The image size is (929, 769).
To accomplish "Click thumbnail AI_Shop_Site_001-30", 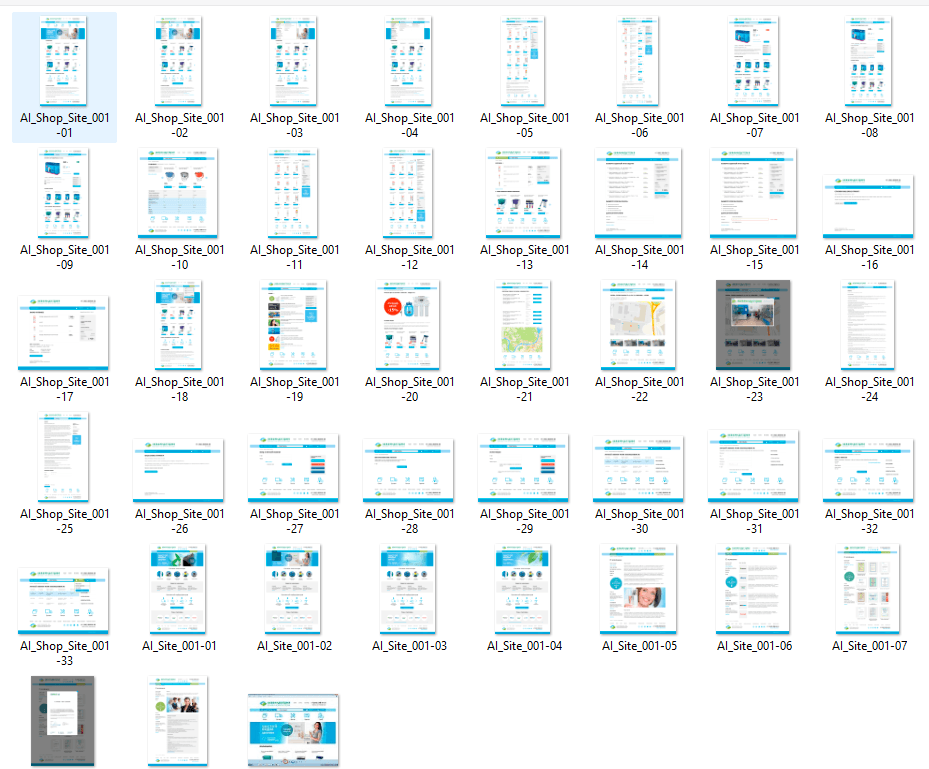I will coord(638,469).
